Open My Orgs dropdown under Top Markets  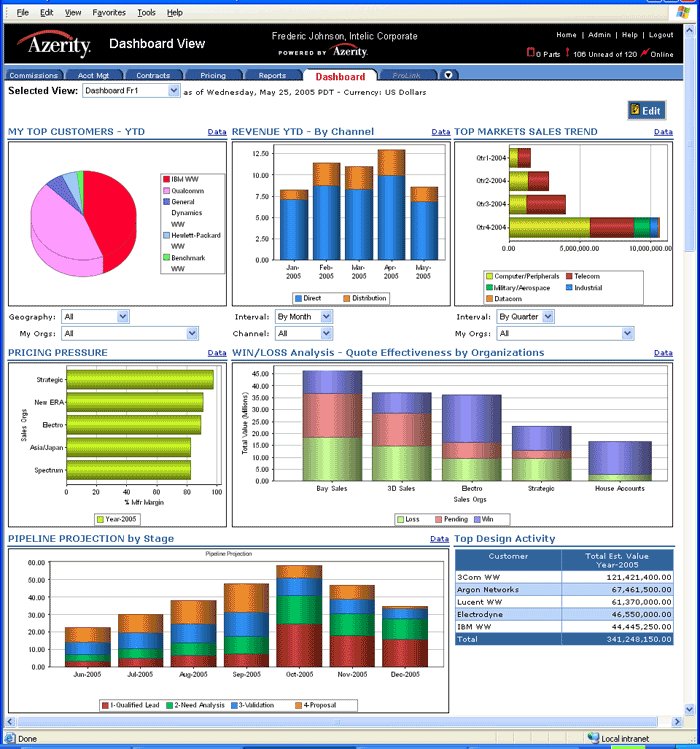click(x=565, y=333)
